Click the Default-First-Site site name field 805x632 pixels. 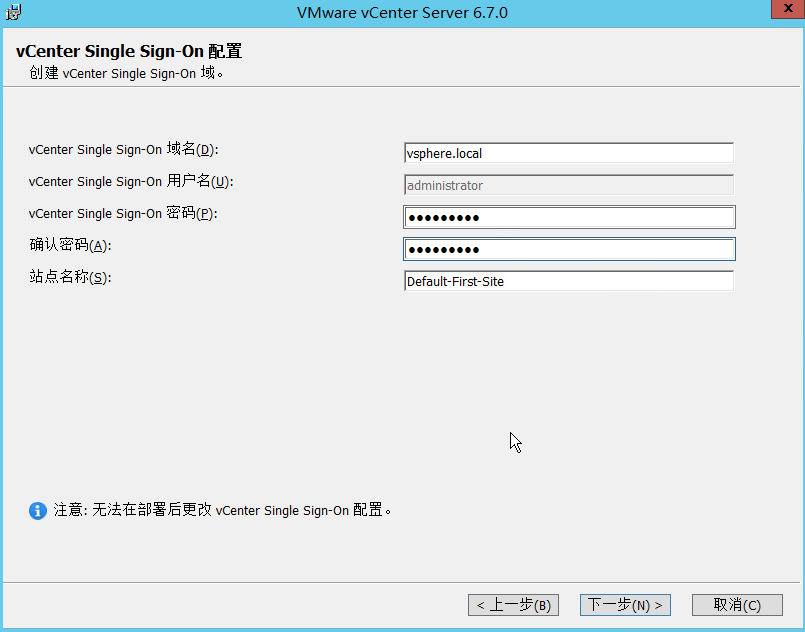click(569, 281)
